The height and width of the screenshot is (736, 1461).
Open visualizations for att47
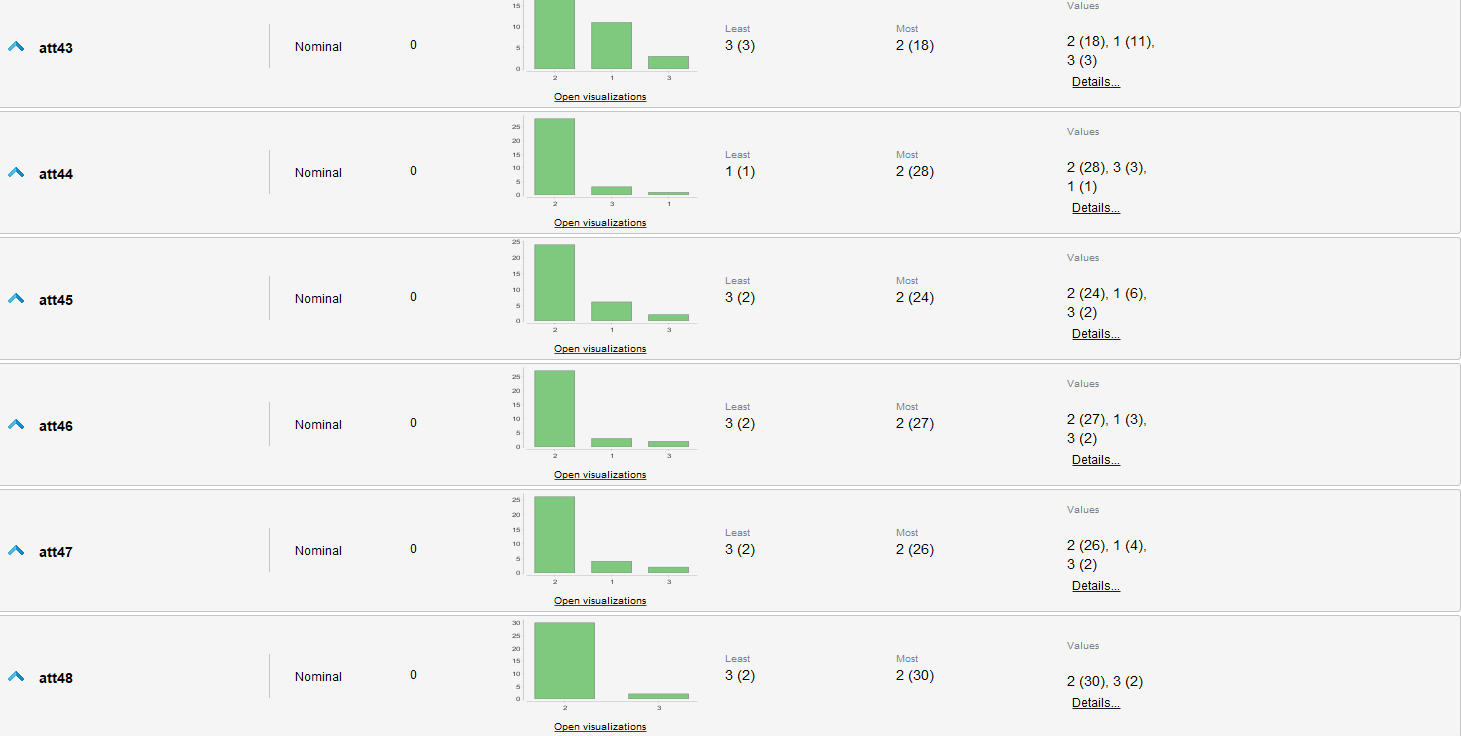(600, 601)
